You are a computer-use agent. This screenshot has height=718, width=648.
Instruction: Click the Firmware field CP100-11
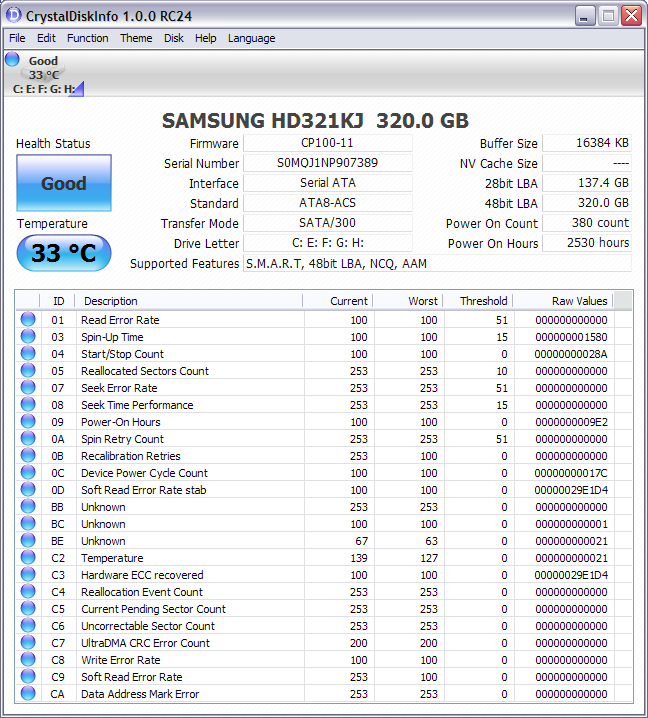(x=327, y=143)
